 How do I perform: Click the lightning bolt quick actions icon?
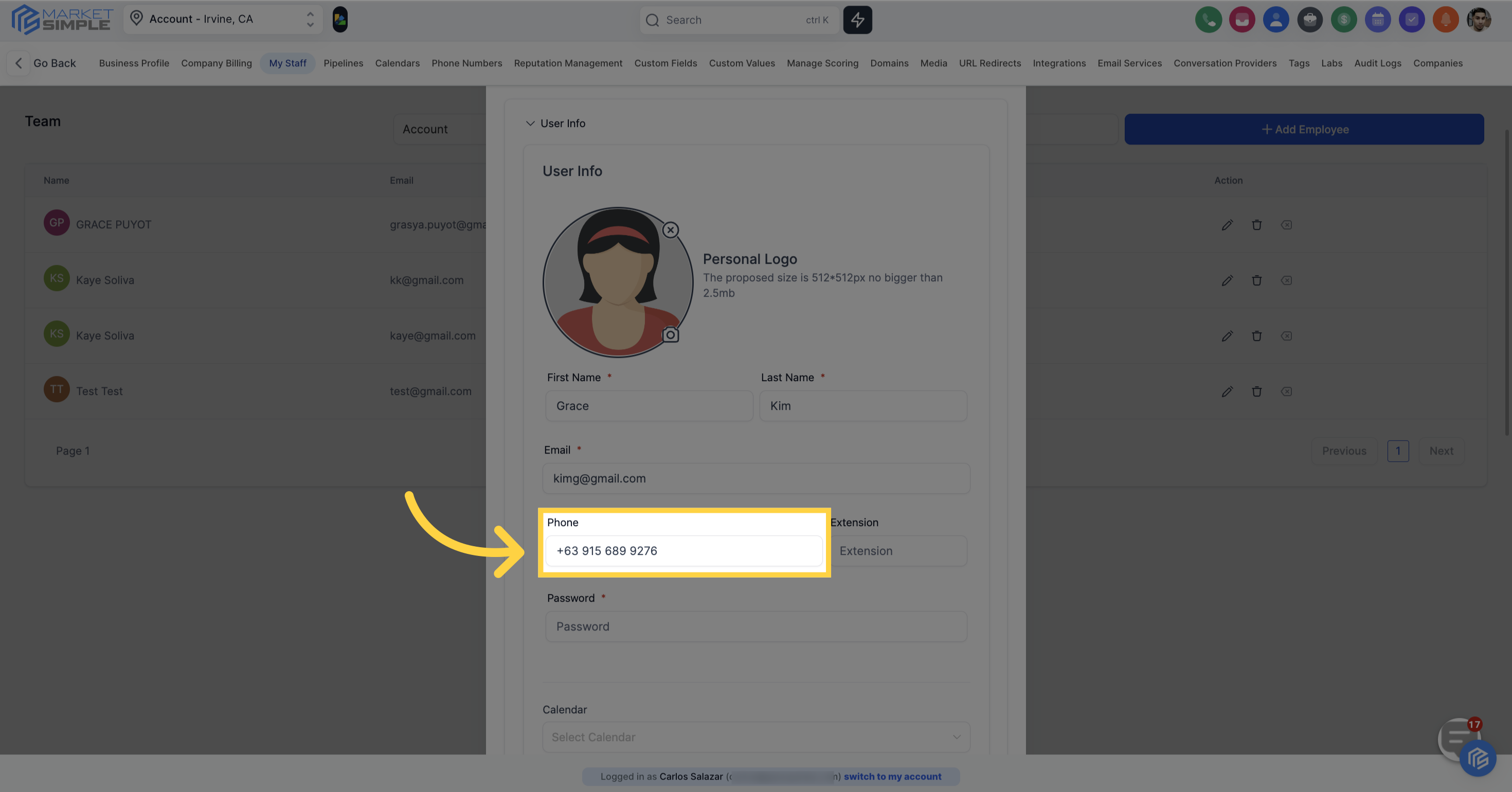click(x=857, y=20)
